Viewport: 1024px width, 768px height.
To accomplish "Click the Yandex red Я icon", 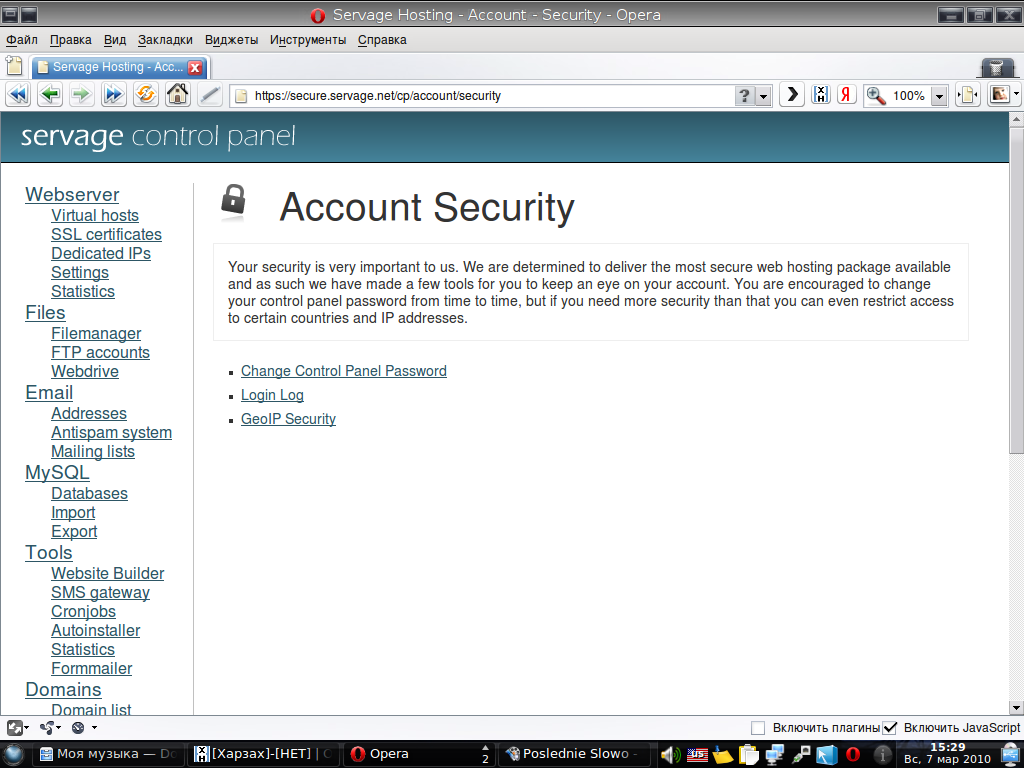I will [846, 95].
